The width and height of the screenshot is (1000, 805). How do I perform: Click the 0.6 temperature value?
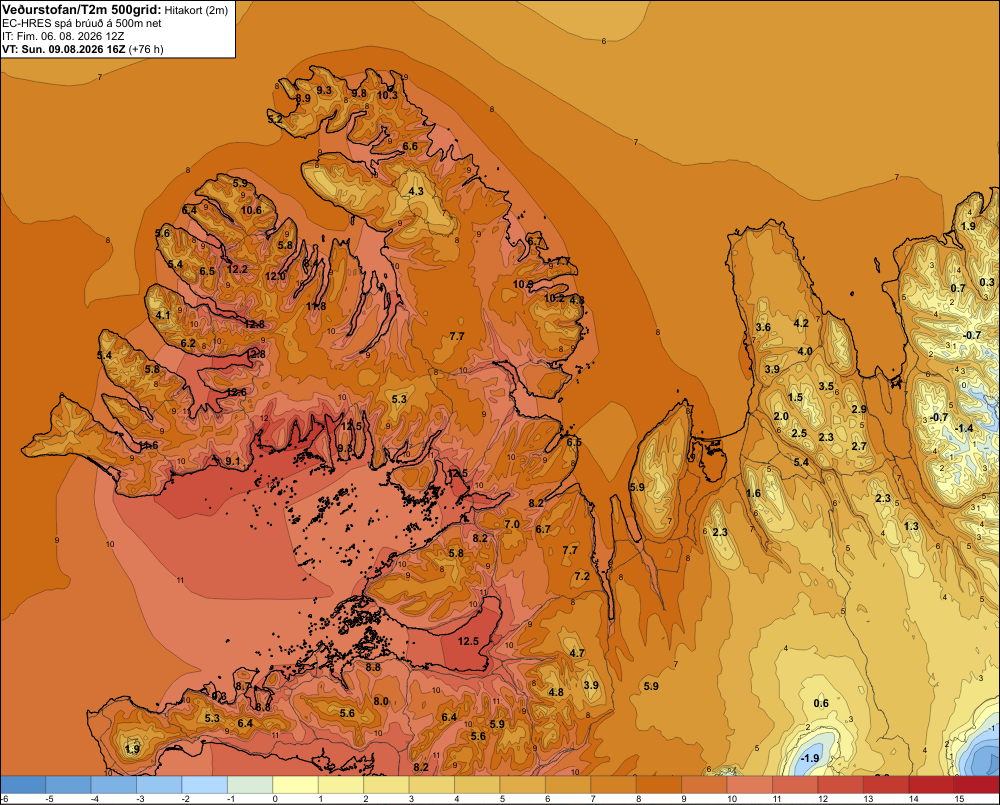(821, 704)
